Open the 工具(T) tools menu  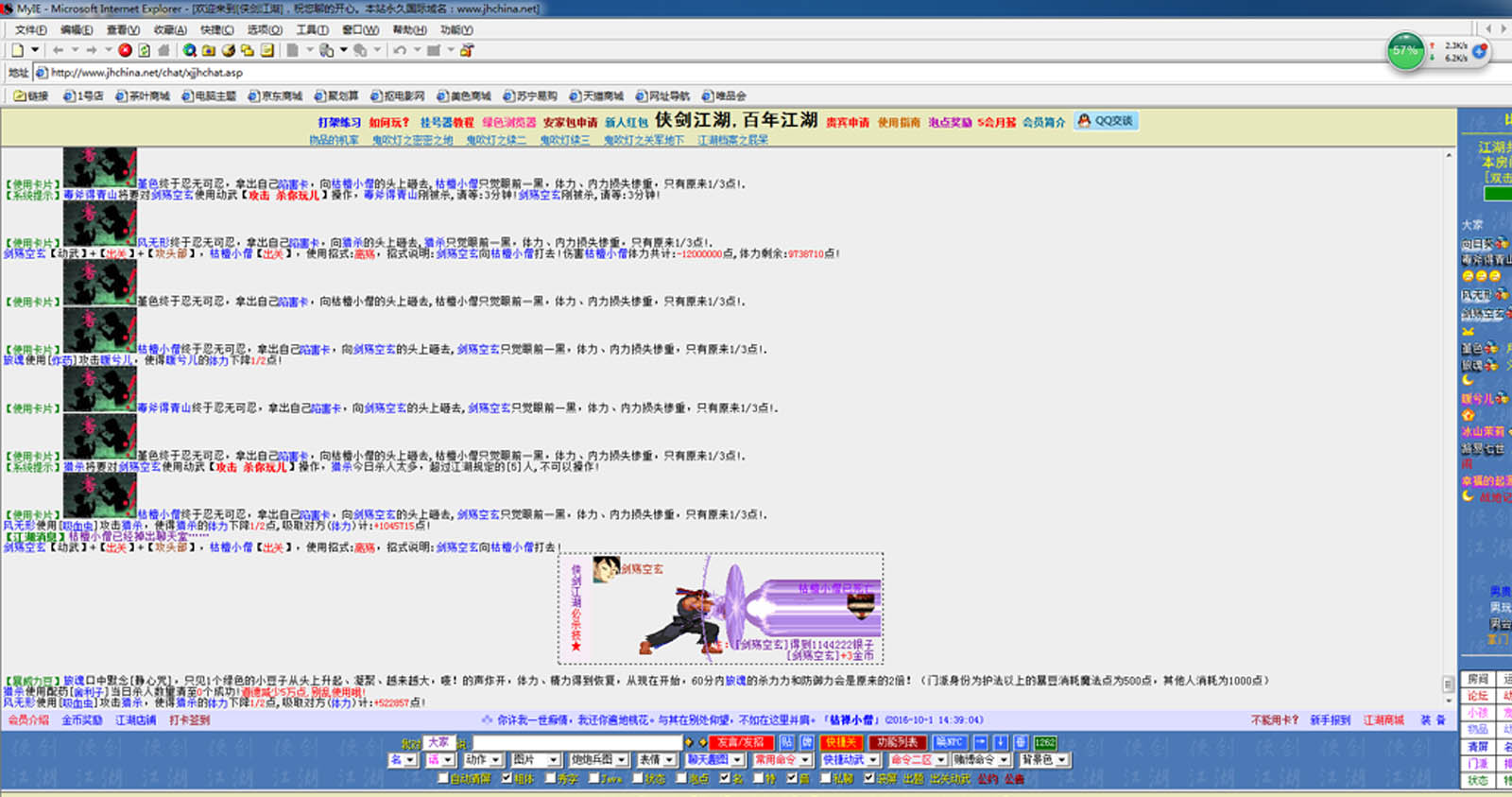click(313, 30)
